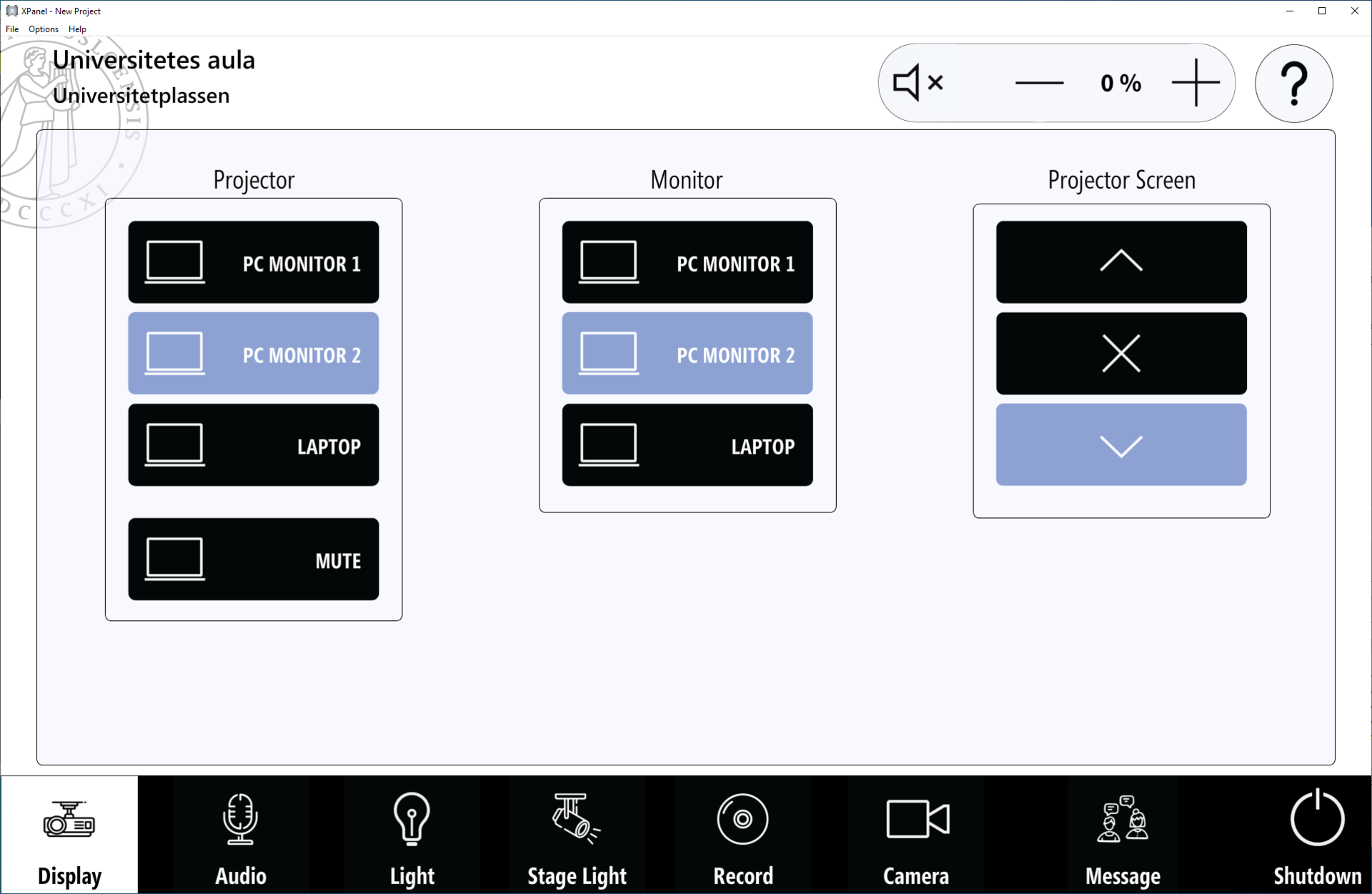Viewport: 1372px width, 894px height.
Task: Open help with the question mark button
Action: 1293,84
